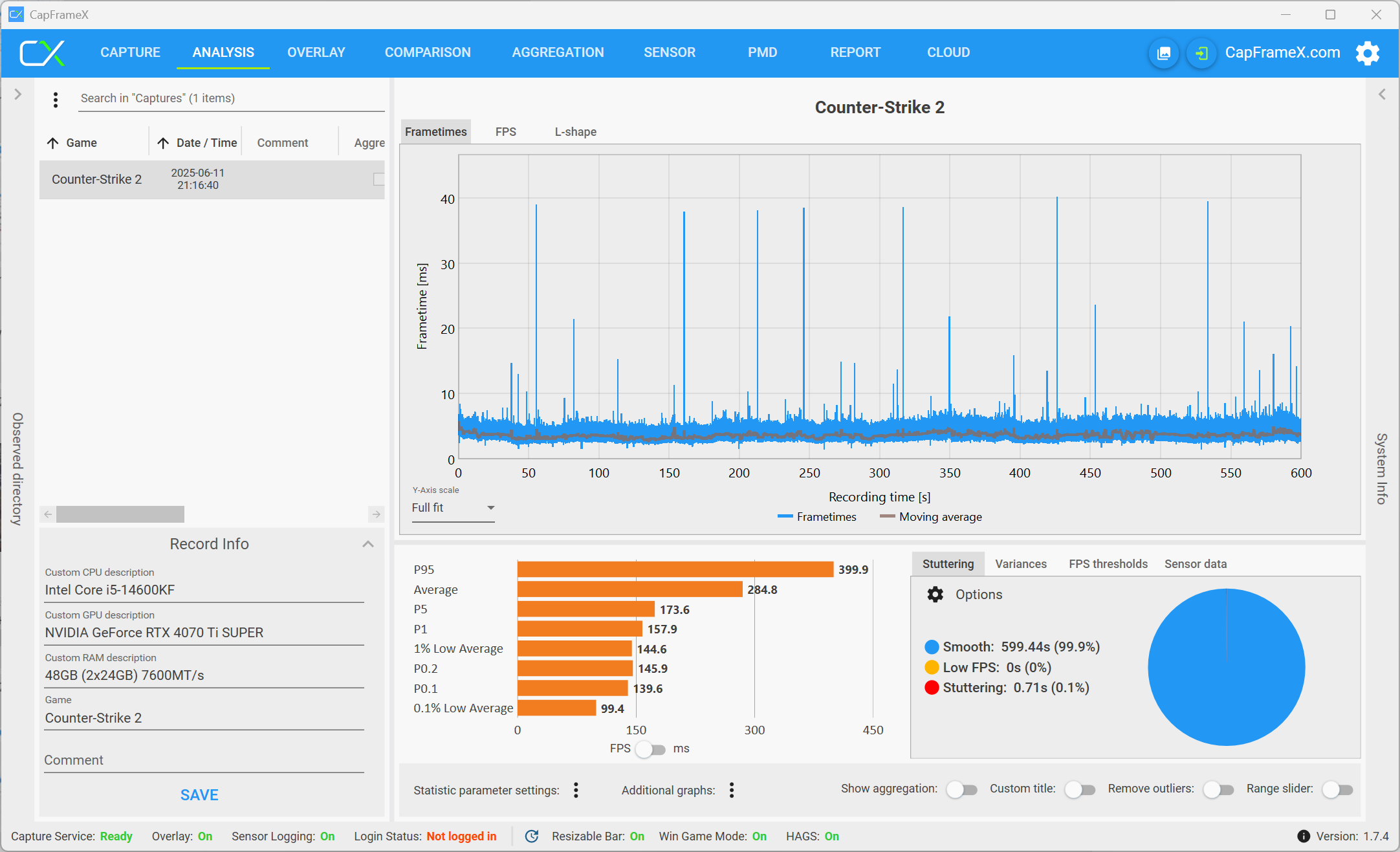Click the right scroll arrow of captures list
This screenshot has width=1400, height=852.
point(377,514)
